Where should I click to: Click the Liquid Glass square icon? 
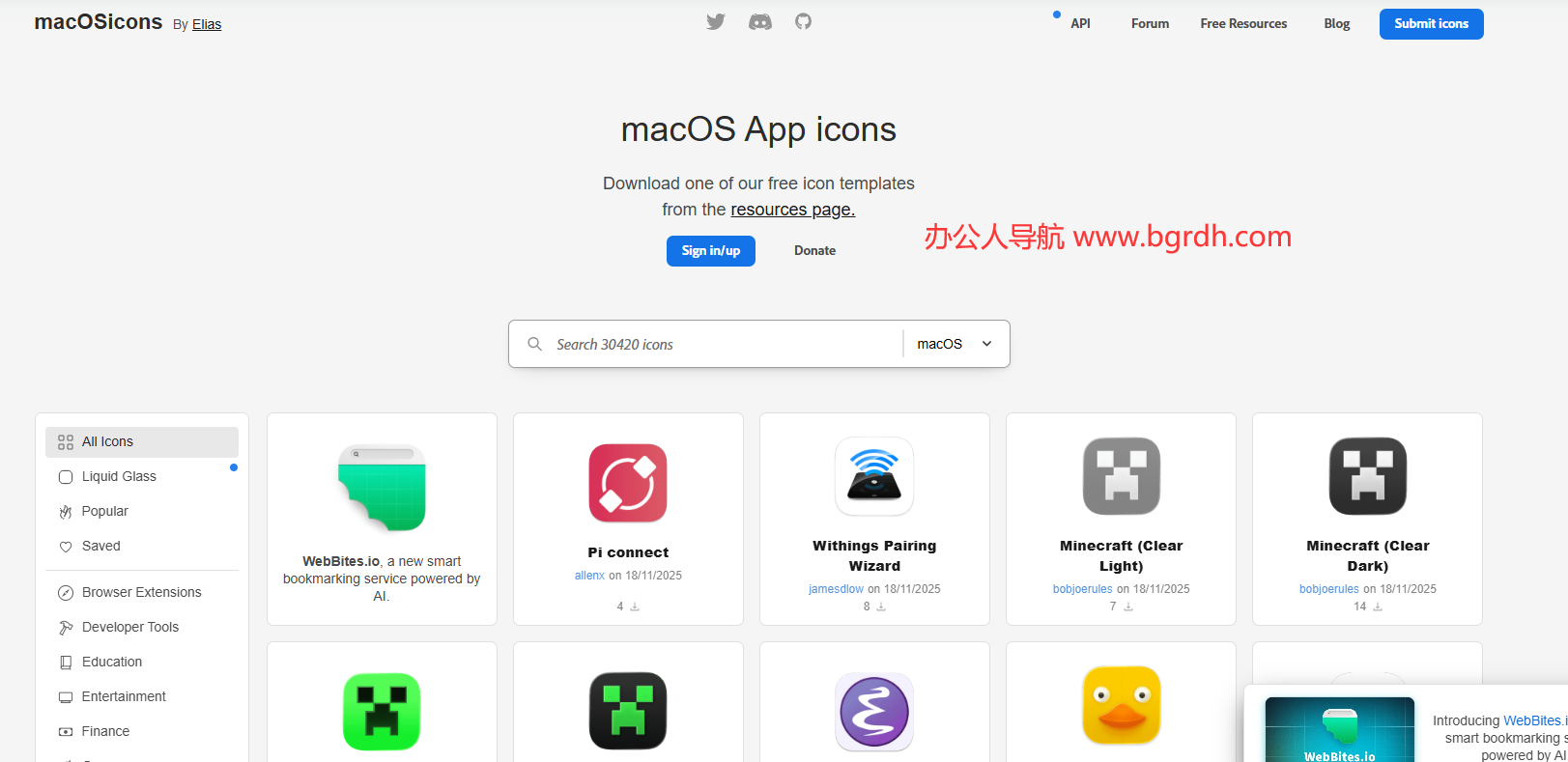(x=66, y=477)
